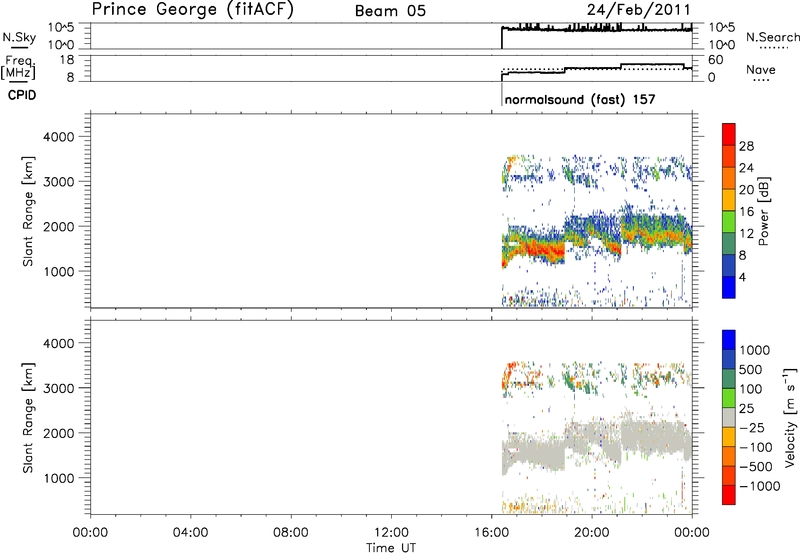This screenshot has height=554, width=800.
Task: Click the 'Velocity [m s-1]' colorbar label
Action: 790,417
